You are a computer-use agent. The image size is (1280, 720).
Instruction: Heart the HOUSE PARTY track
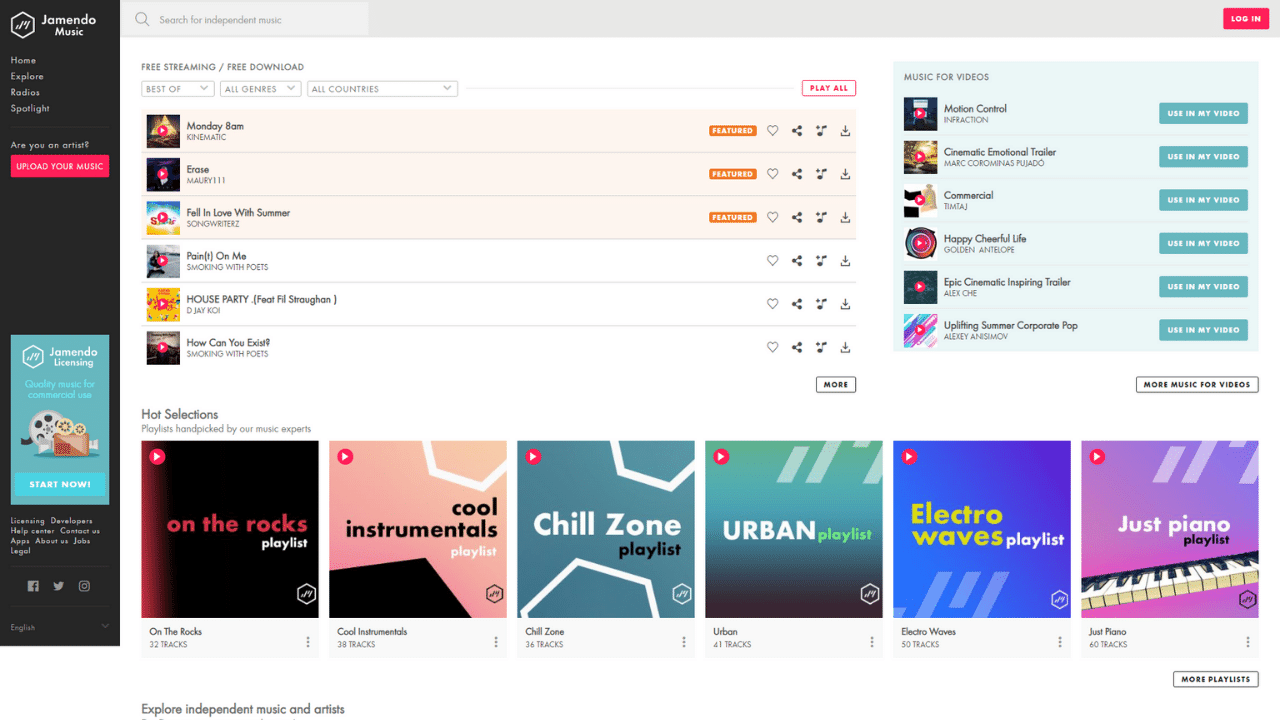tap(772, 304)
